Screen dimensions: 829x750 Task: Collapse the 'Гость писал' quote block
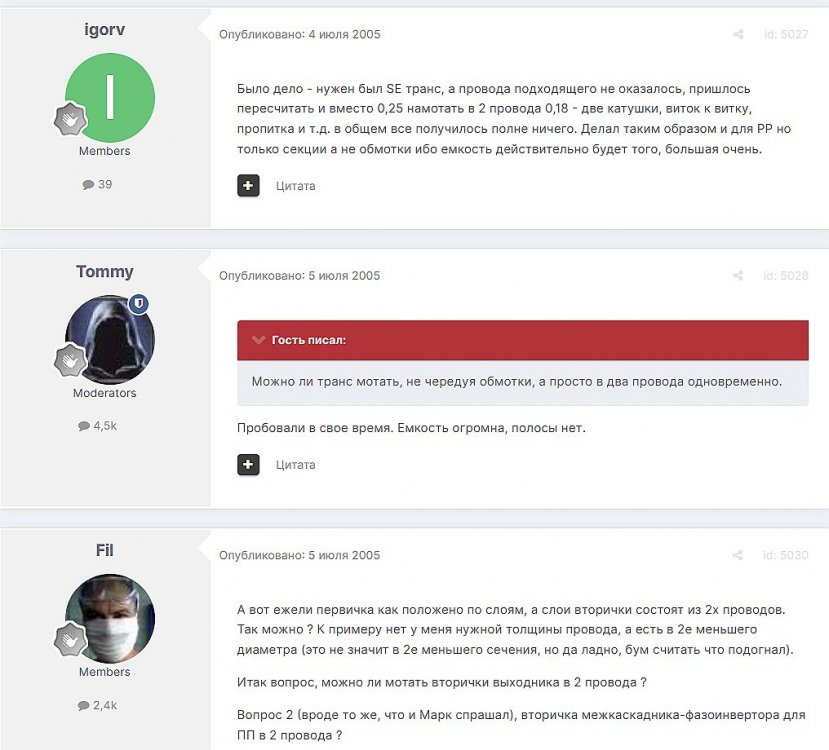[x=258, y=340]
